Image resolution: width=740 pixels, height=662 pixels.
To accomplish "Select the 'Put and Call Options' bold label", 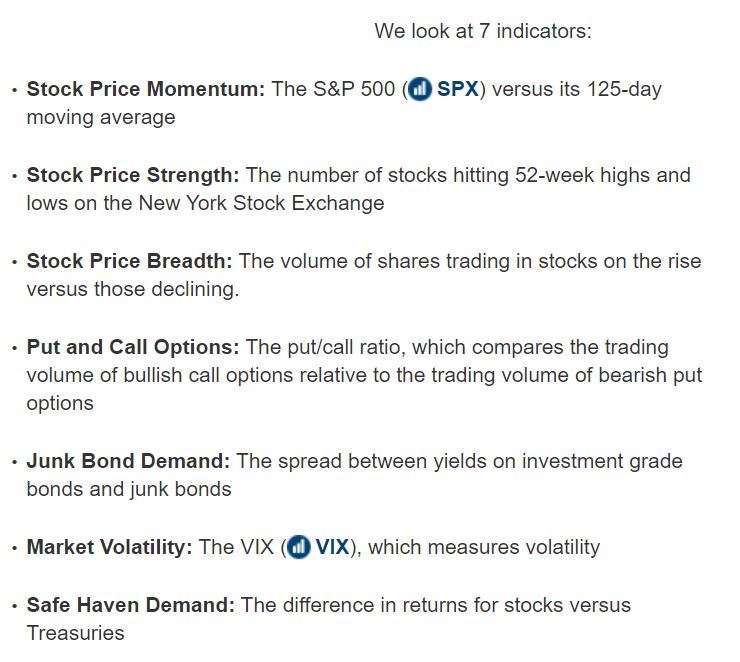I will coord(133,347).
